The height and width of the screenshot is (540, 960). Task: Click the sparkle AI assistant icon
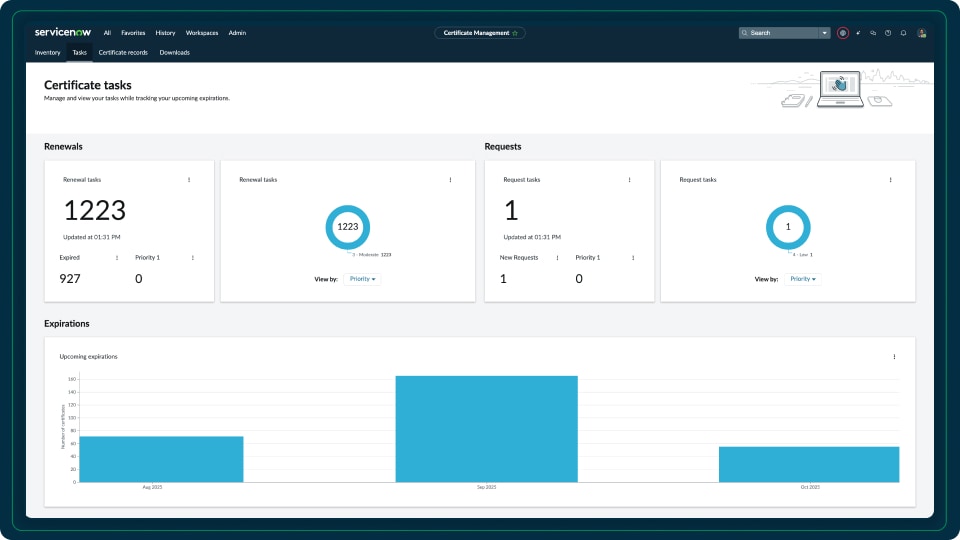click(858, 33)
